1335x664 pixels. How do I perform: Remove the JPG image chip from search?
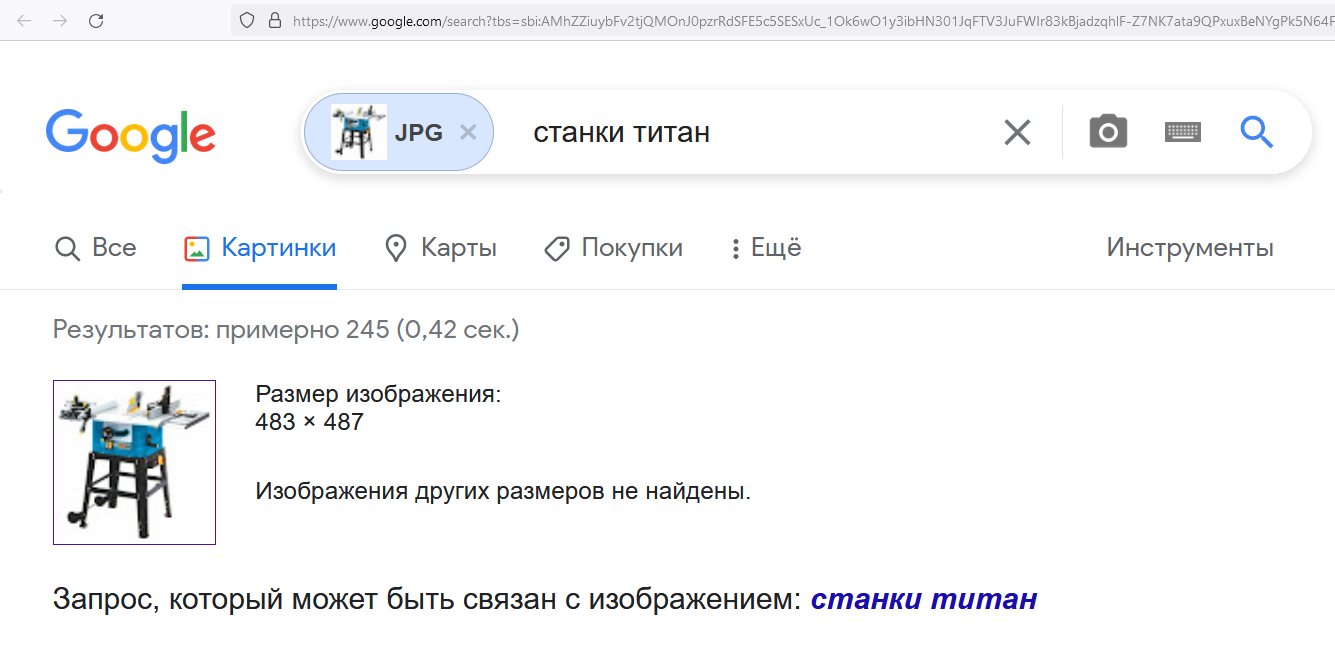point(467,132)
